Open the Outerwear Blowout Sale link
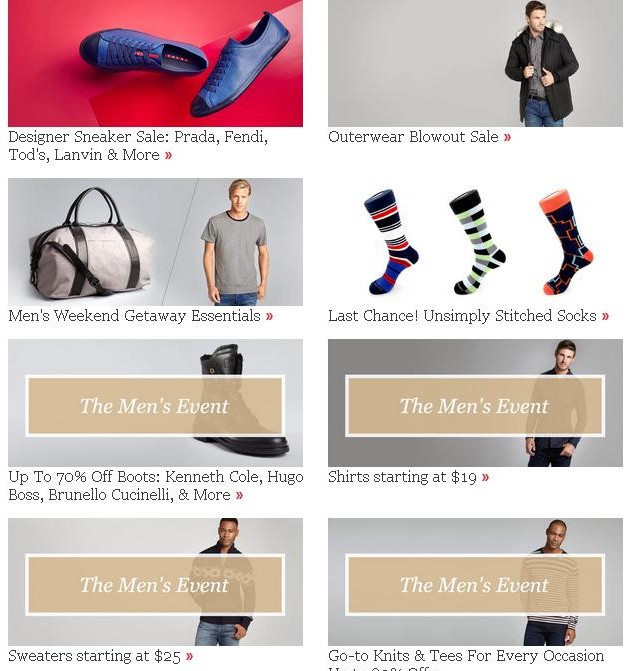 point(413,137)
